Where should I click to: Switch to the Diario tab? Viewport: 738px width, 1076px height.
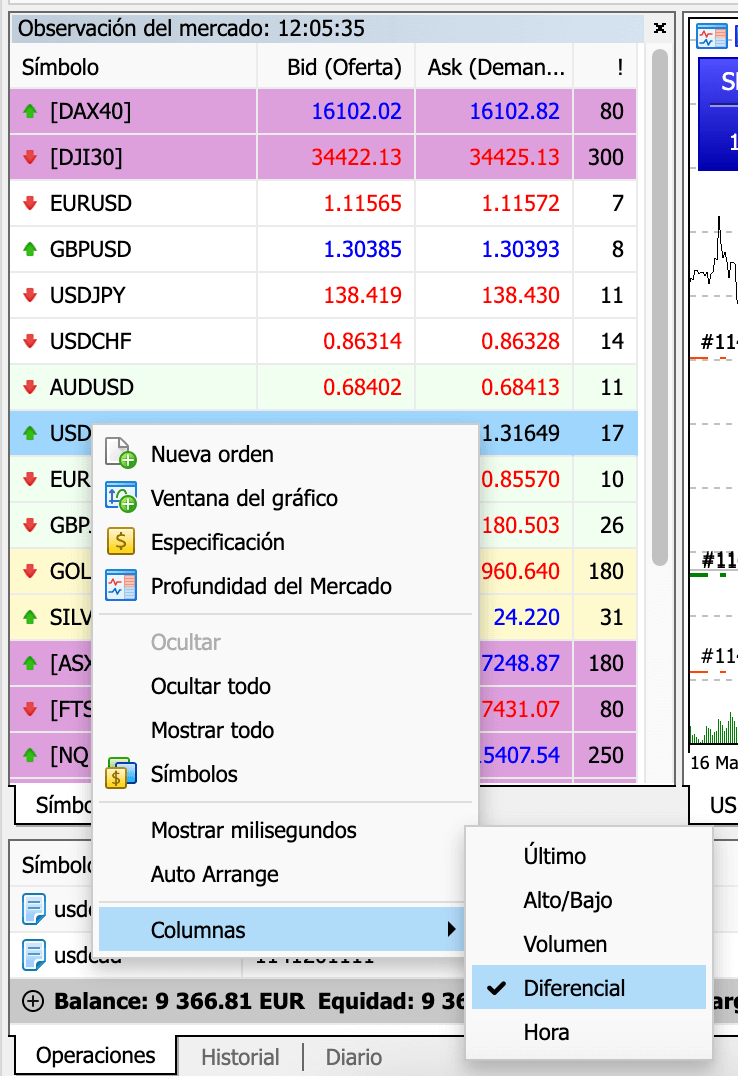(354, 1056)
